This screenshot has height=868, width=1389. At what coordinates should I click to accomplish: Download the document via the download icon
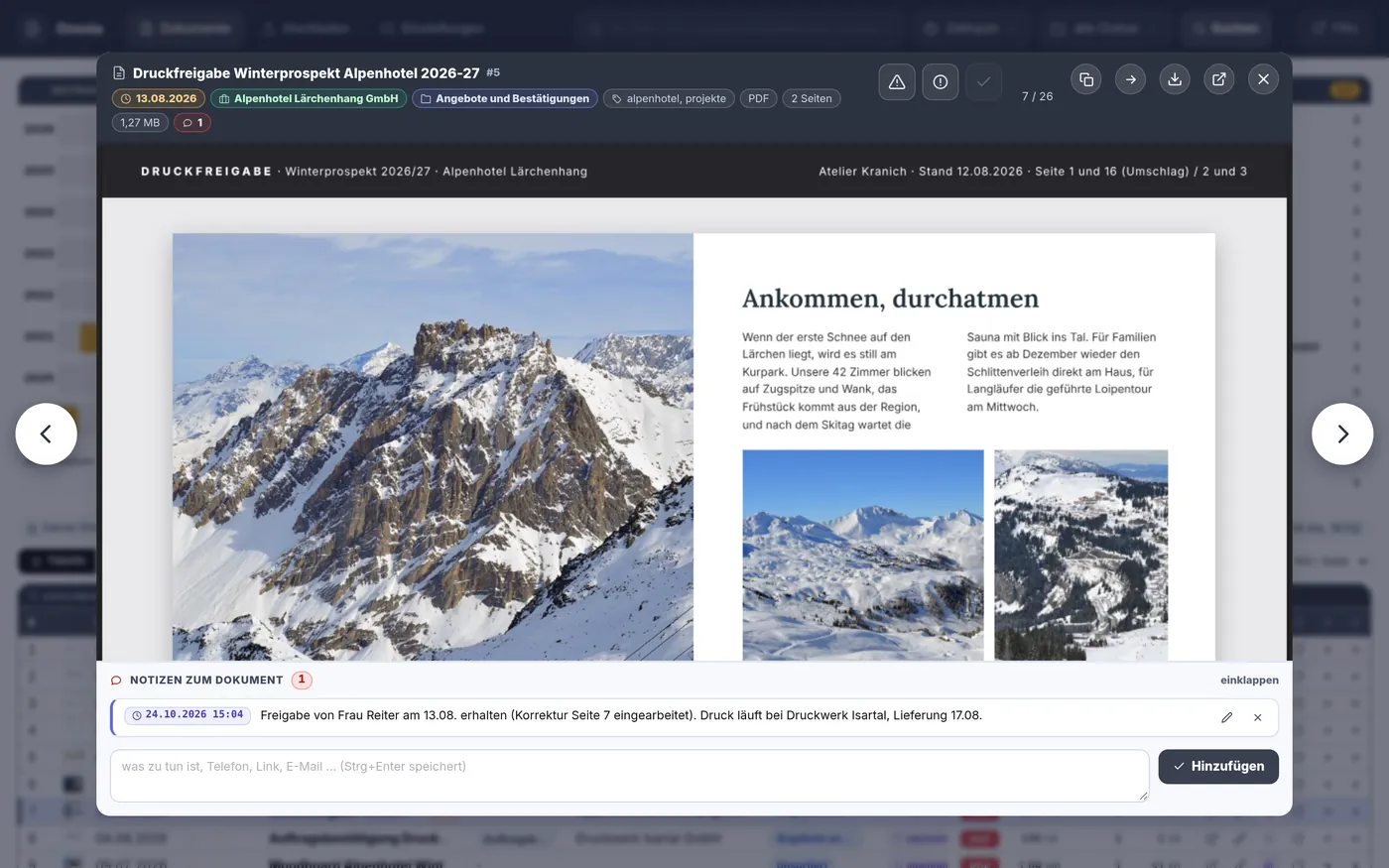(1175, 79)
